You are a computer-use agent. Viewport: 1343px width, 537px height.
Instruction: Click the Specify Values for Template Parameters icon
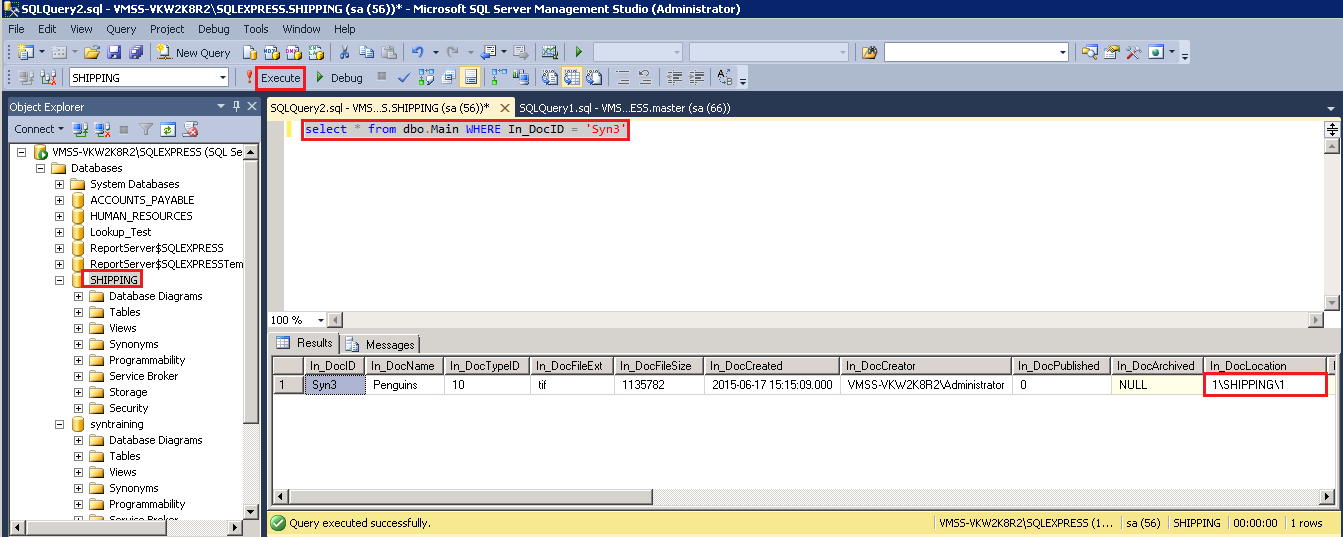click(x=725, y=77)
